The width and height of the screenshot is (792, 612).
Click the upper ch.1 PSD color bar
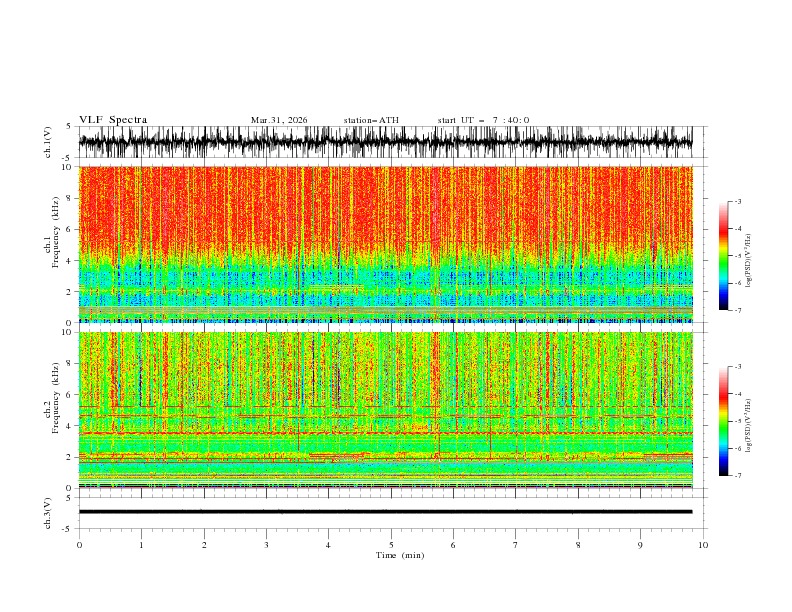(x=723, y=256)
